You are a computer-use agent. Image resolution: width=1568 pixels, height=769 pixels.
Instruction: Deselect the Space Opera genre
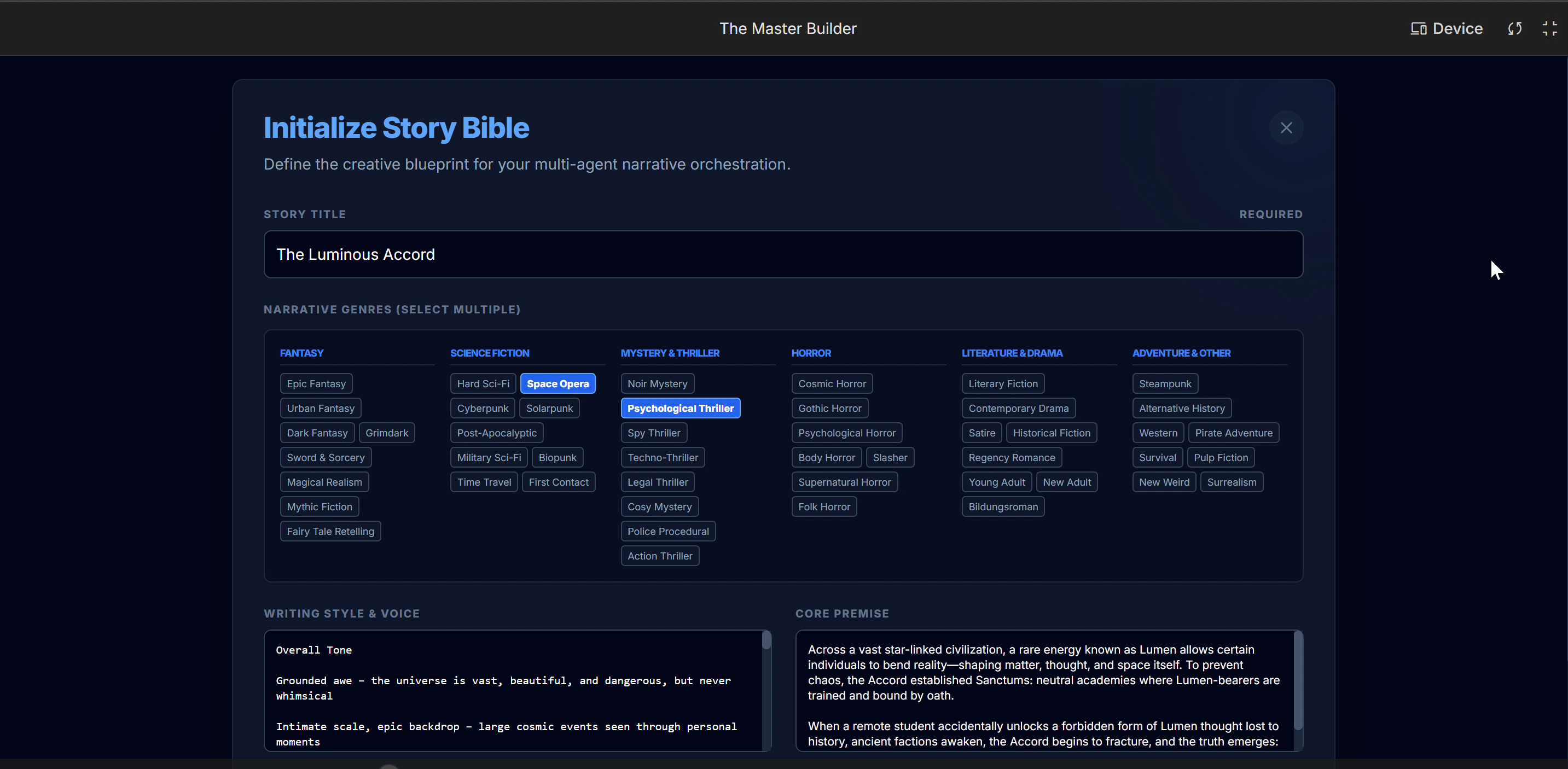click(557, 384)
